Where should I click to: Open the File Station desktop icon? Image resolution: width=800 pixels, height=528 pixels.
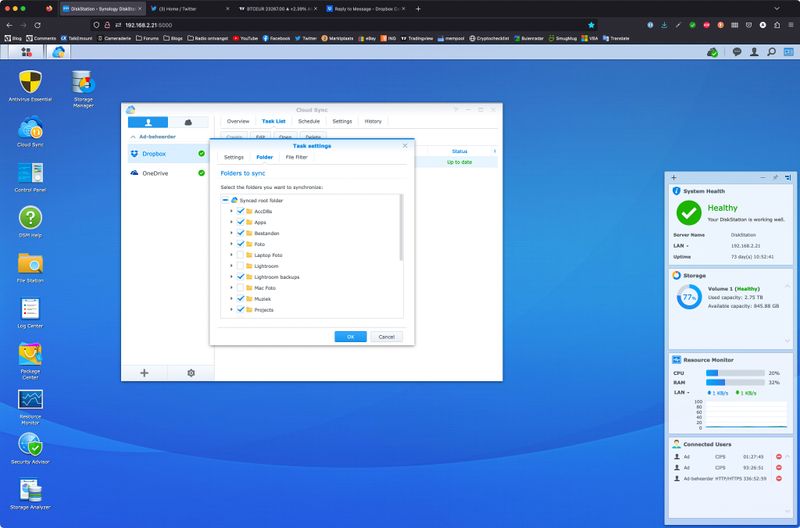pos(30,263)
